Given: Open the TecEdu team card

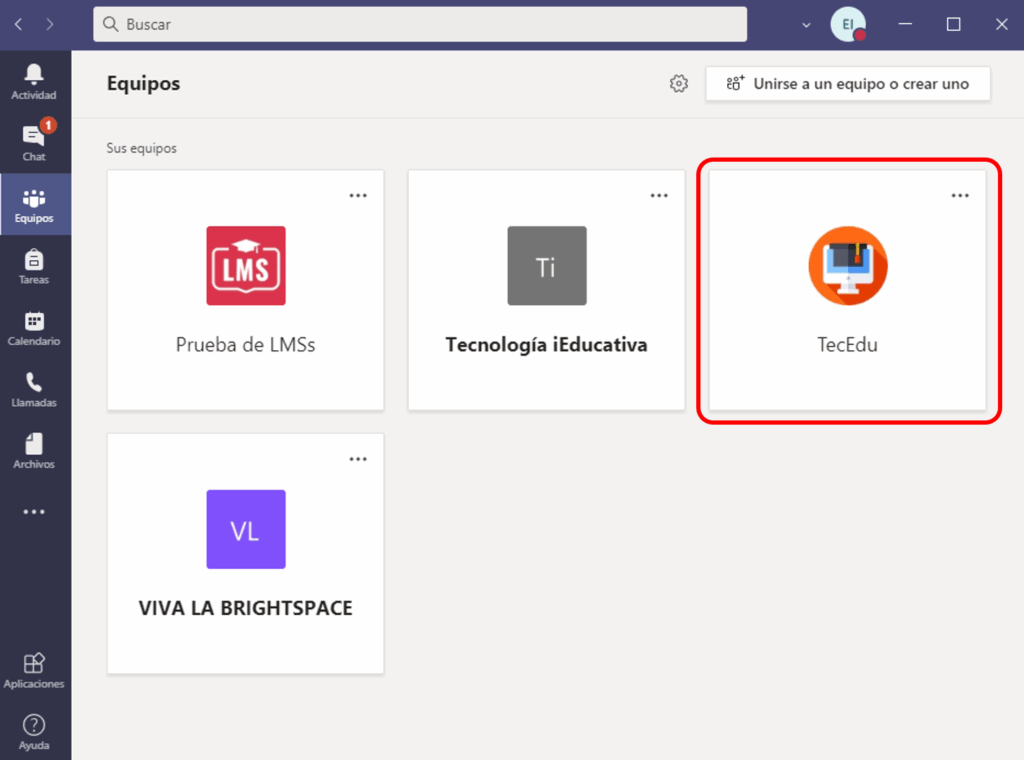Looking at the screenshot, I should coord(847,290).
